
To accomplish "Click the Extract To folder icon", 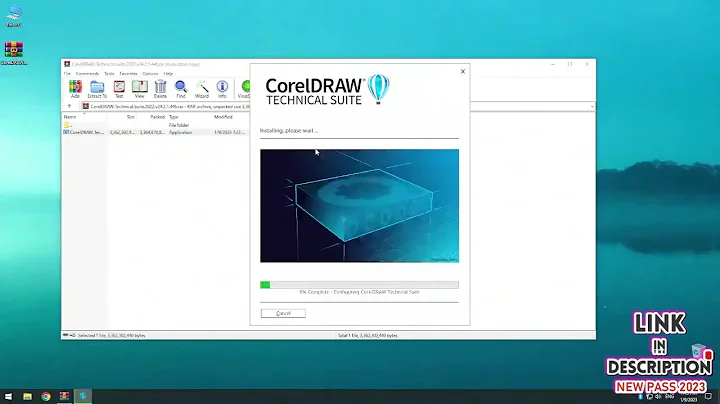I will [97, 89].
